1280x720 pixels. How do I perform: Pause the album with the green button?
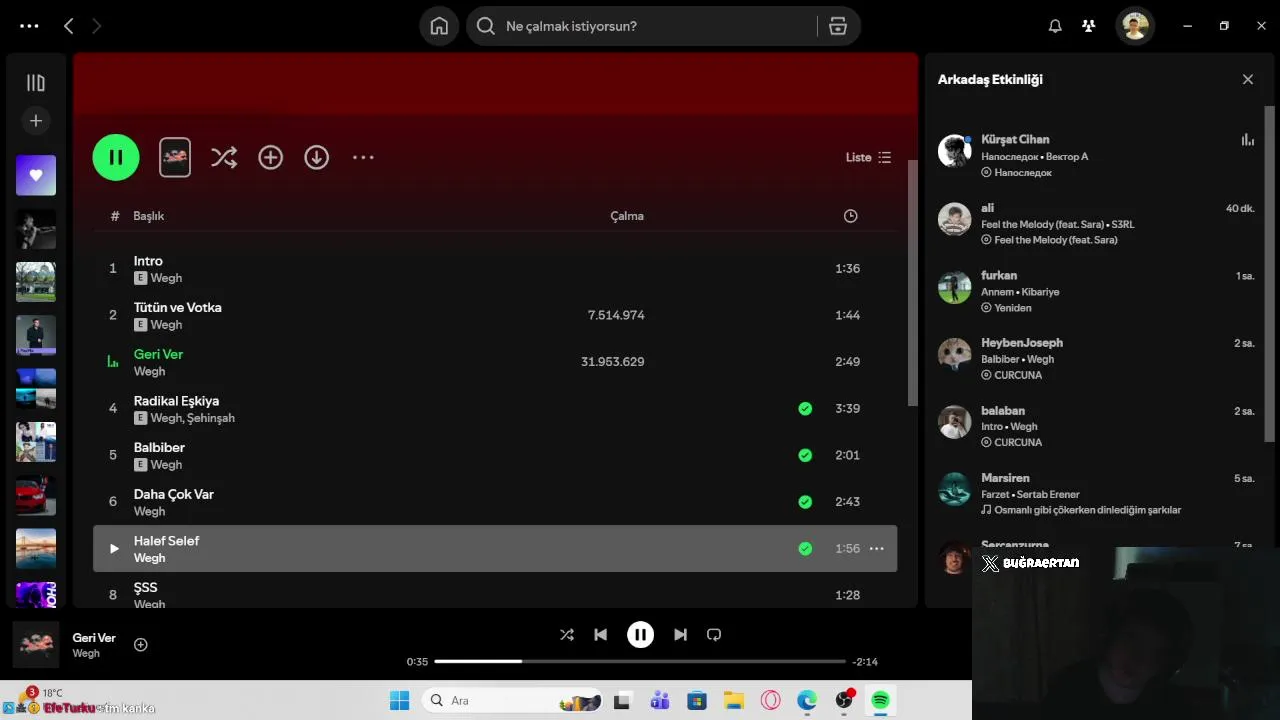[116, 157]
